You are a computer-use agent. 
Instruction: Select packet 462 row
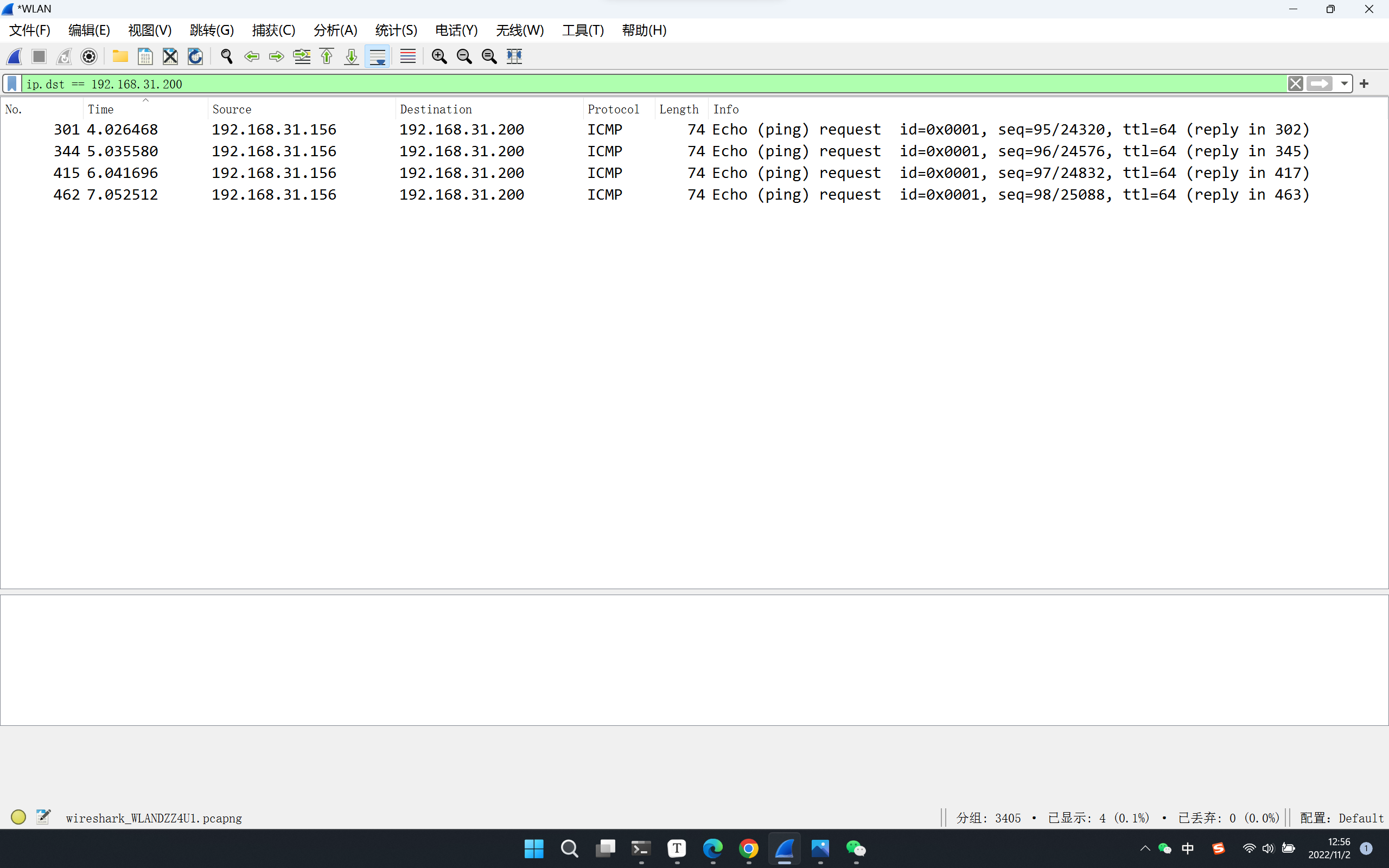[693, 195]
